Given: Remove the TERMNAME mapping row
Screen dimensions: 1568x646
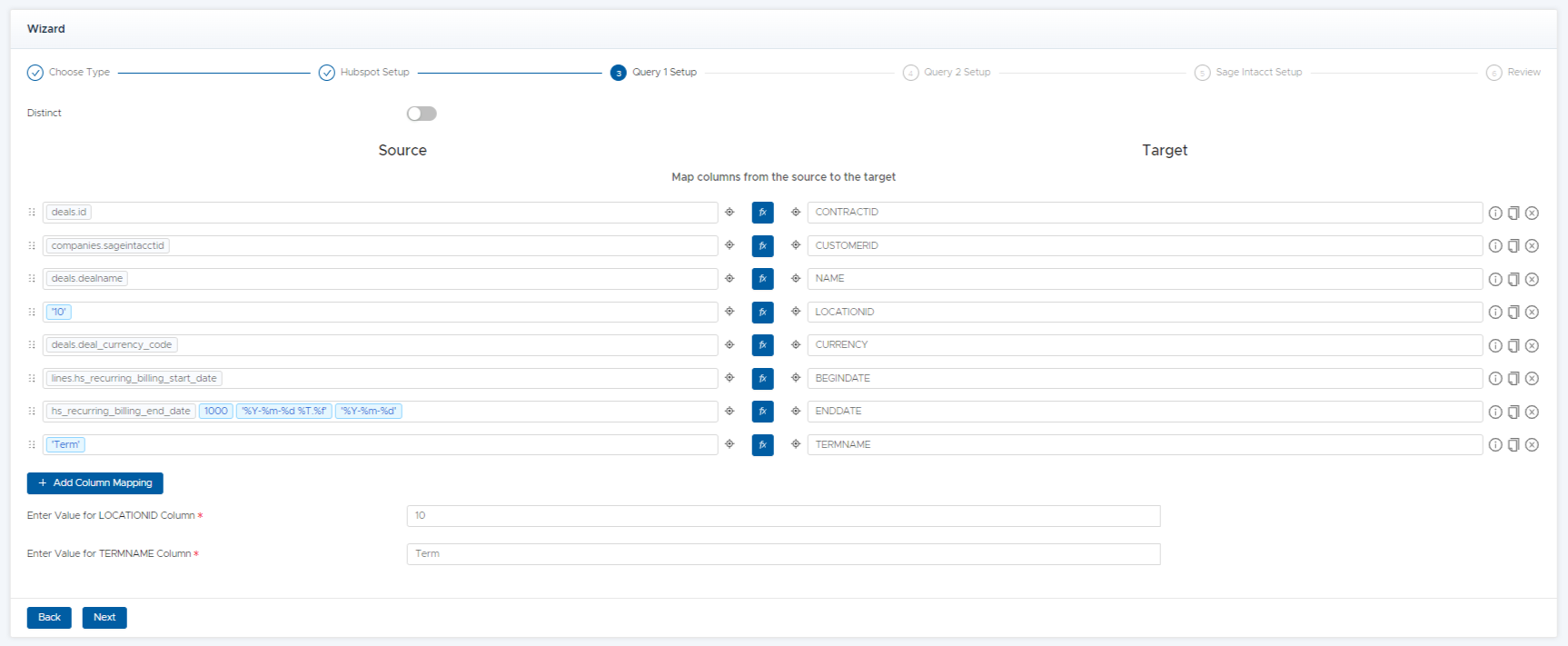Looking at the screenshot, I should click(x=1532, y=444).
